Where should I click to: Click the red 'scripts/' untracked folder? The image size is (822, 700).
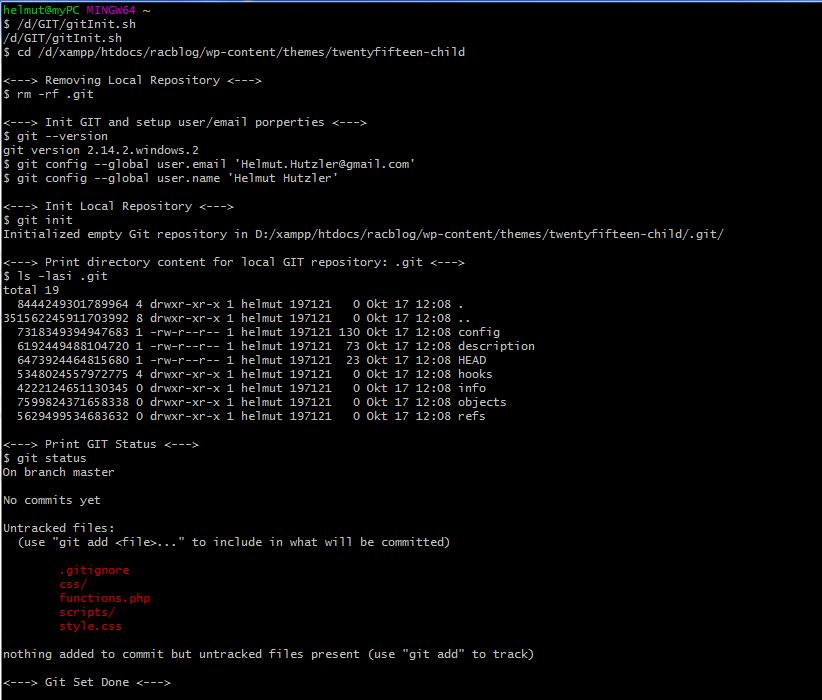tap(87, 612)
